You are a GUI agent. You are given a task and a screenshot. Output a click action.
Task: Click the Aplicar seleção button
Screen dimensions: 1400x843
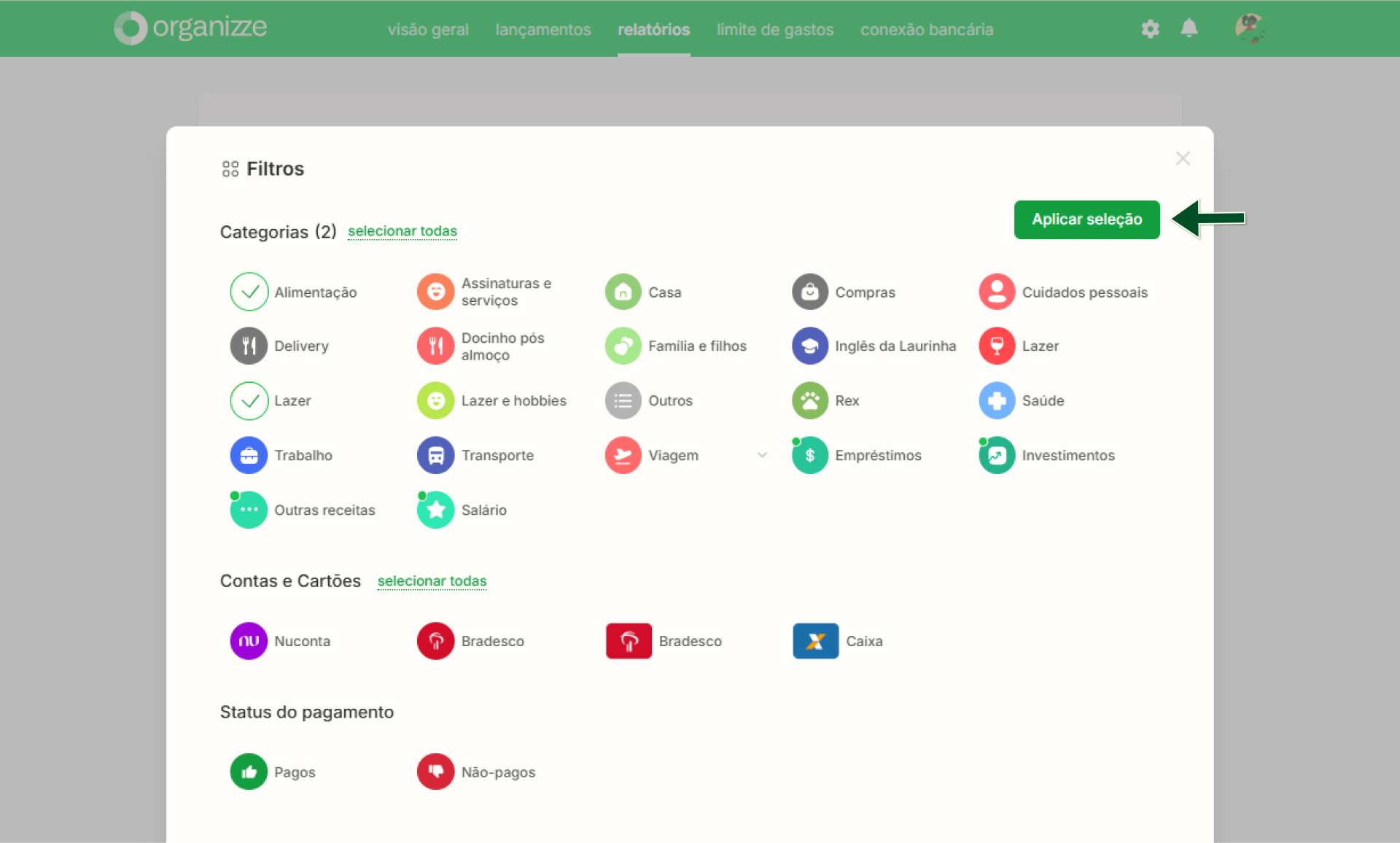coord(1086,220)
